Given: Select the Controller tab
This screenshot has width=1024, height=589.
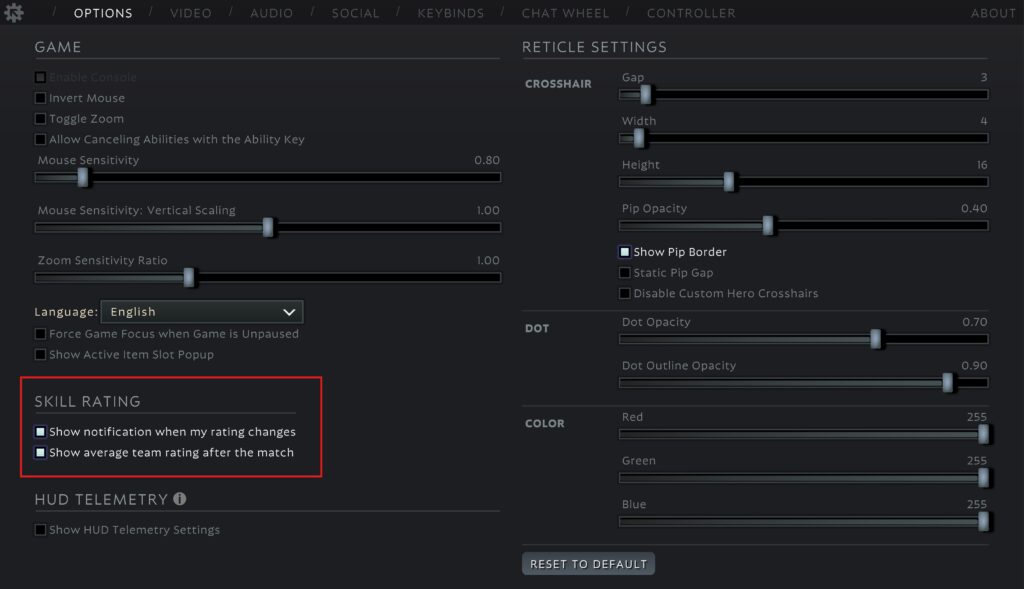Looking at the screenshot, I should [x=691, y=13].
